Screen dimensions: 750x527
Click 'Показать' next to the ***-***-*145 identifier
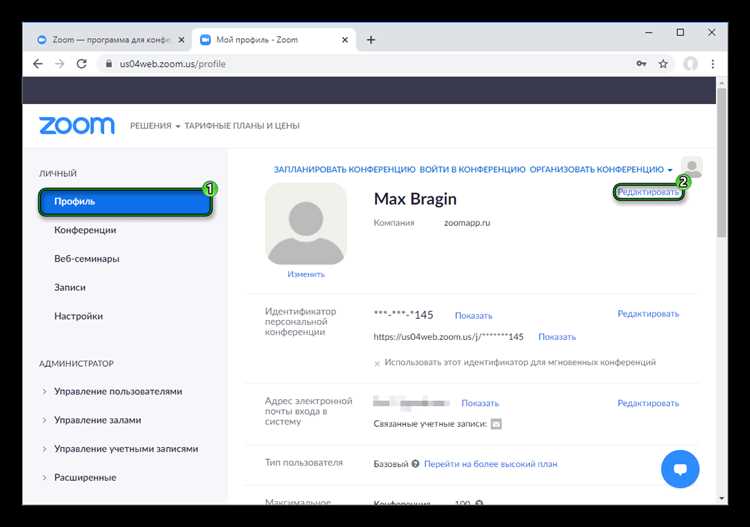474,316
